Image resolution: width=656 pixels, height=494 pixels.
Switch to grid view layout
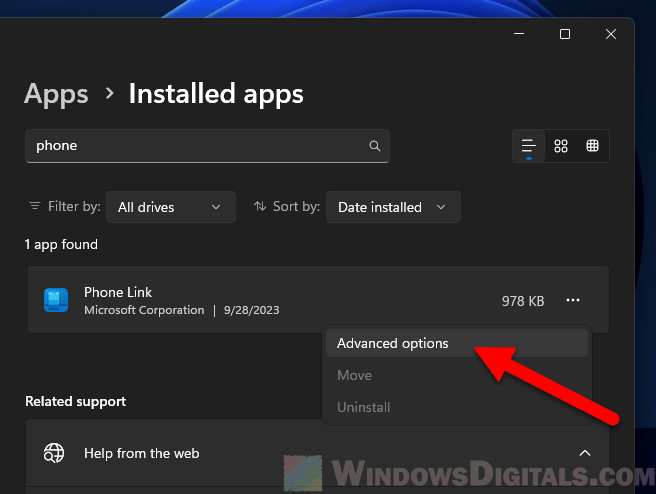pos(561,146)
